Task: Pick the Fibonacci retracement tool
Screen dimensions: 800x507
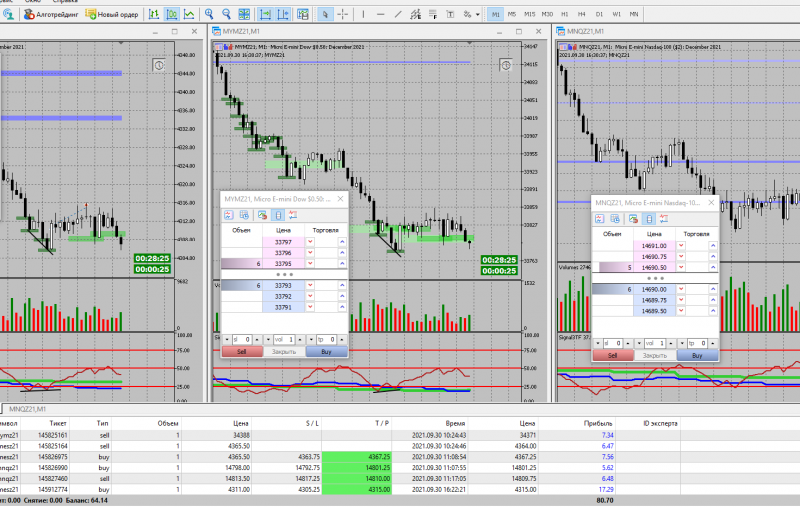Action: click(x=433, y=14)
